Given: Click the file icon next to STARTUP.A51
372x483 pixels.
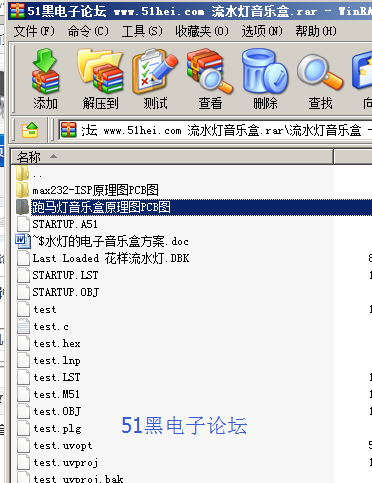Looking at the screenshot, I should click(x=23, y=224).
